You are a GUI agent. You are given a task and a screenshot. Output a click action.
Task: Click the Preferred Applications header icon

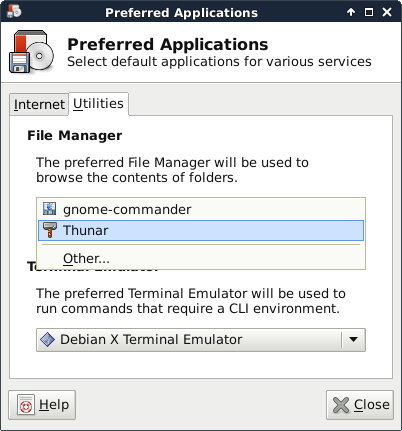tap(32, 51)
